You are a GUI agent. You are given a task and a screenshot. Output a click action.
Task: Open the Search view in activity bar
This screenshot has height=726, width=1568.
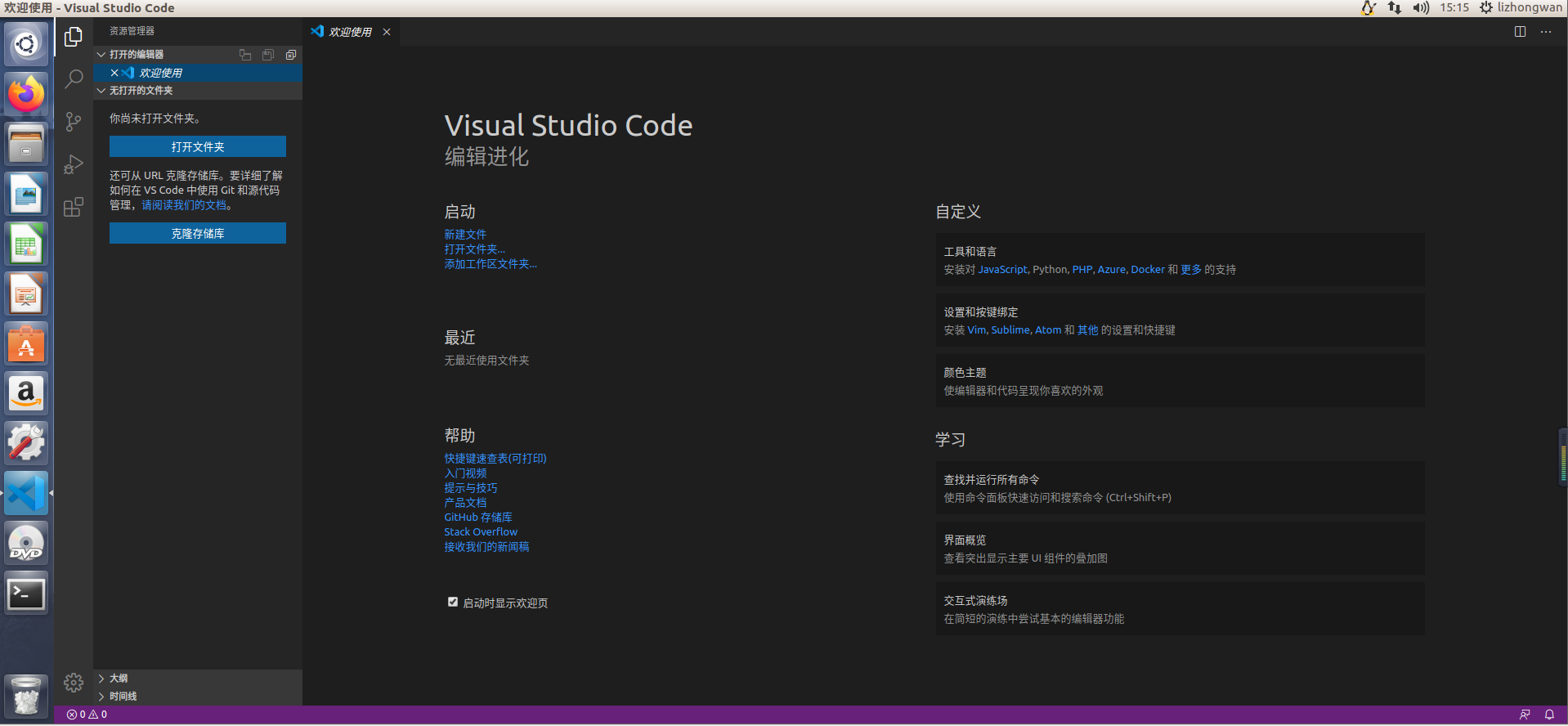tap(74, 79)
